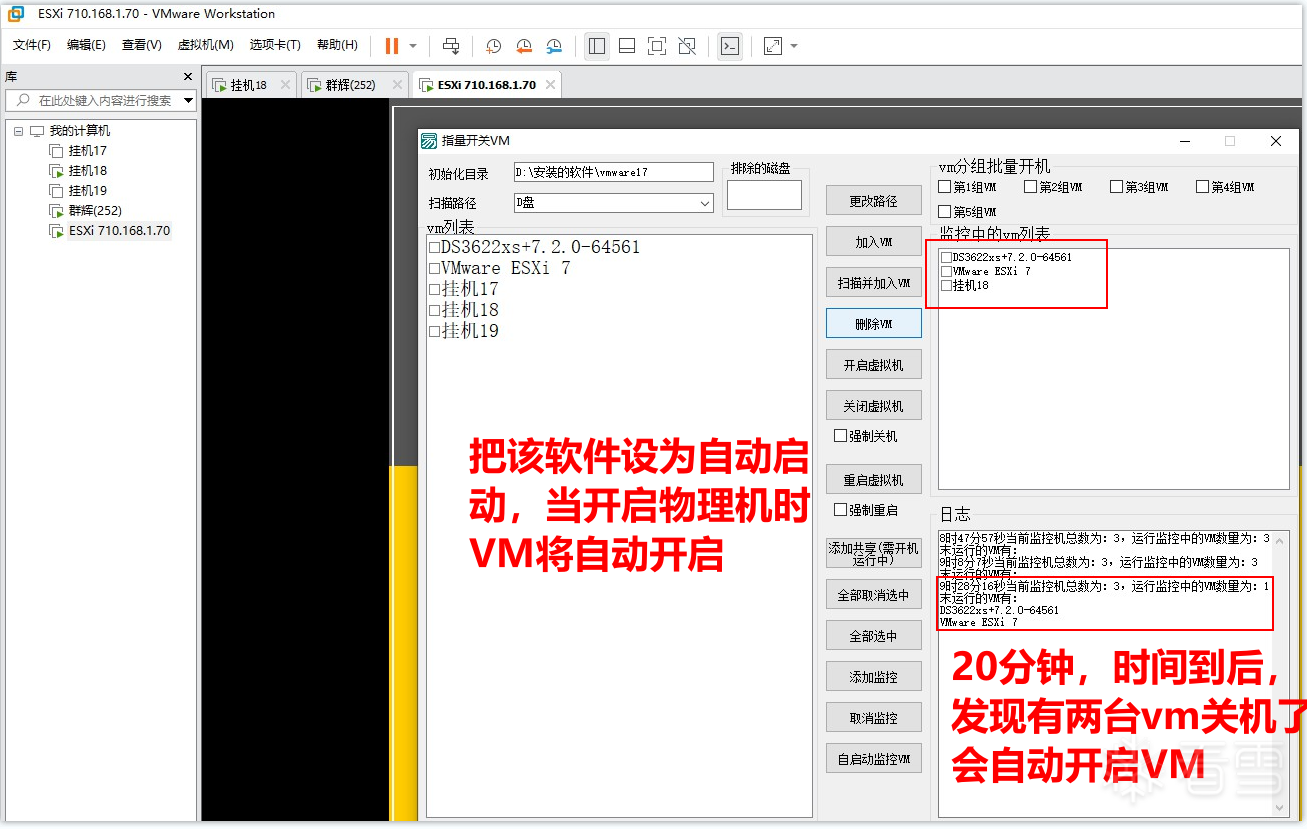Click the 全部选中 button
The image size is (1307, 829).
click(x=874, y=636)
